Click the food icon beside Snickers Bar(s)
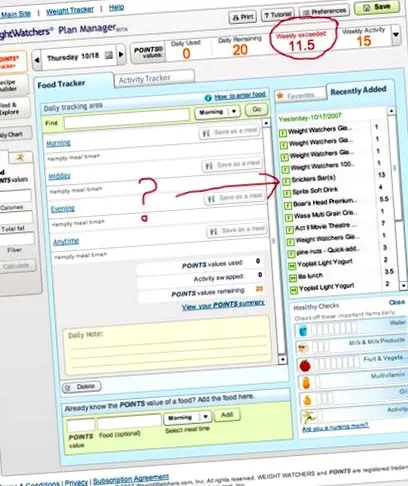The width and height of the screenshot is (408, 486). click(x=286, y=181)
